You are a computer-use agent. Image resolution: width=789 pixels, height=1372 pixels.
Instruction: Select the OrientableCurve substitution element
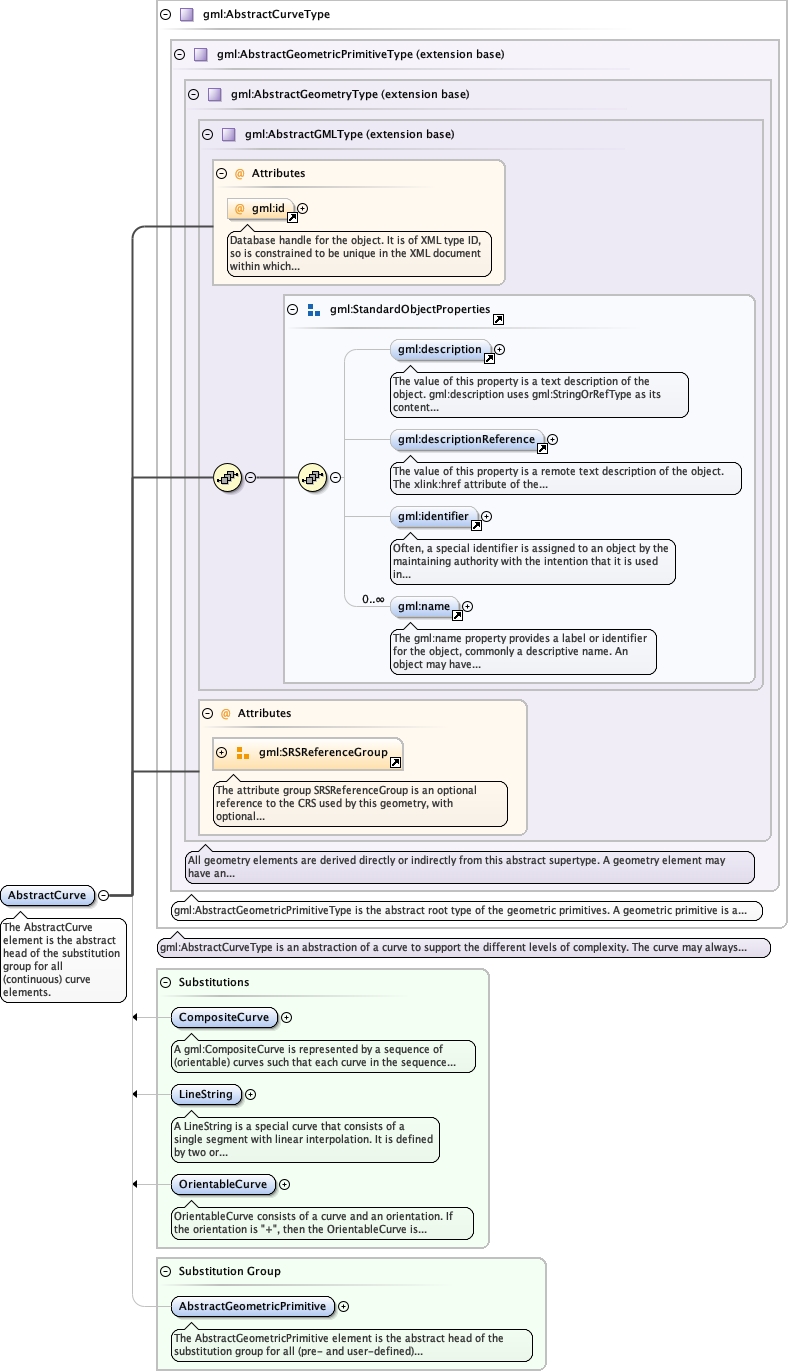coord(223,1184)
